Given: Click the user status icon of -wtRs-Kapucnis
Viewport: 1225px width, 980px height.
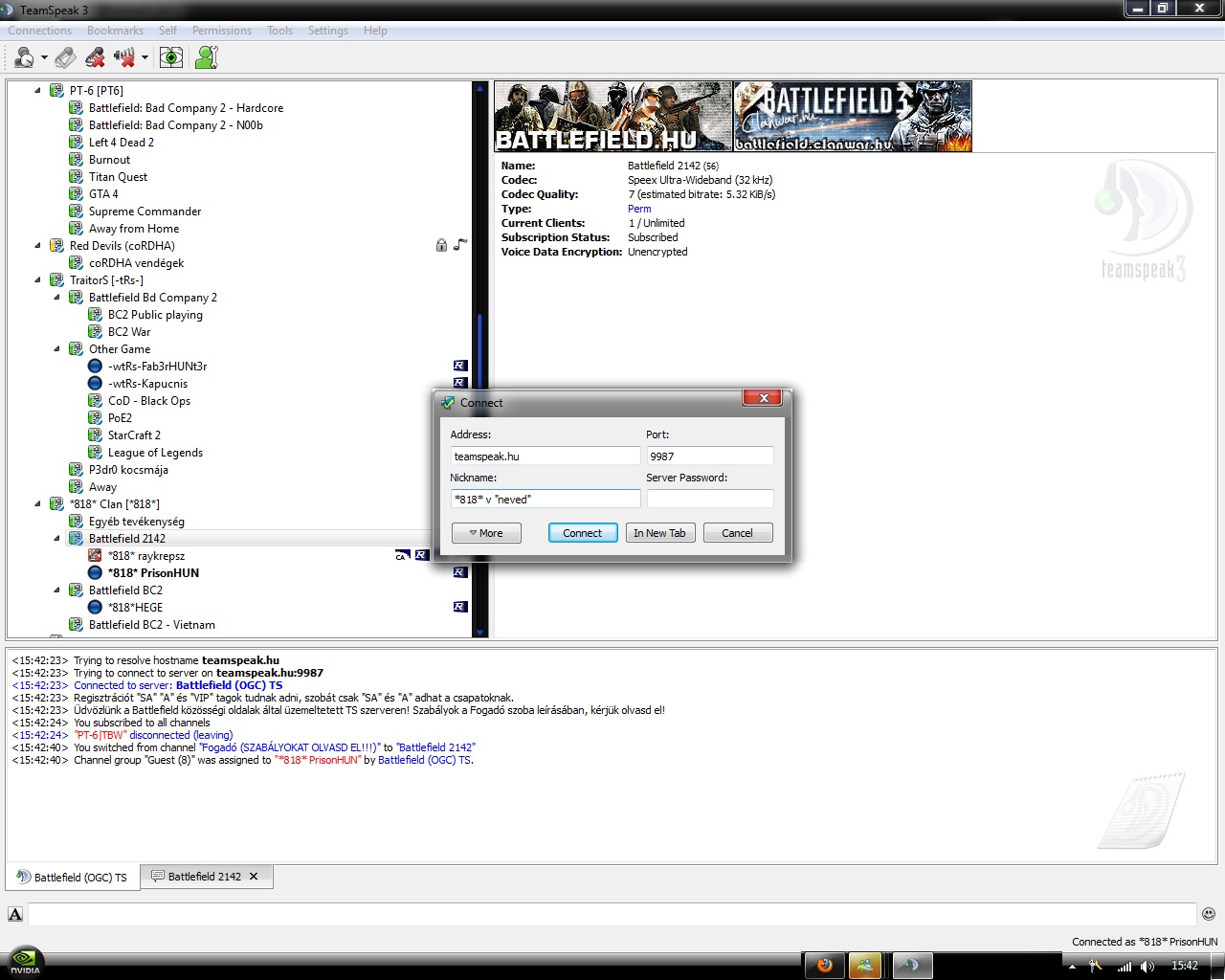Looking at the screenshot, I should (95, 384).
